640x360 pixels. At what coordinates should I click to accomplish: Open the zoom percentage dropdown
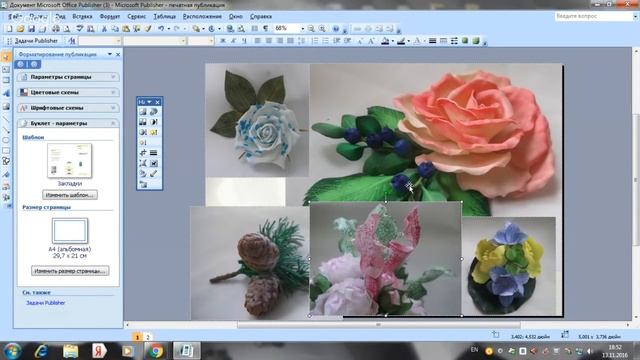tap(302, 29)
